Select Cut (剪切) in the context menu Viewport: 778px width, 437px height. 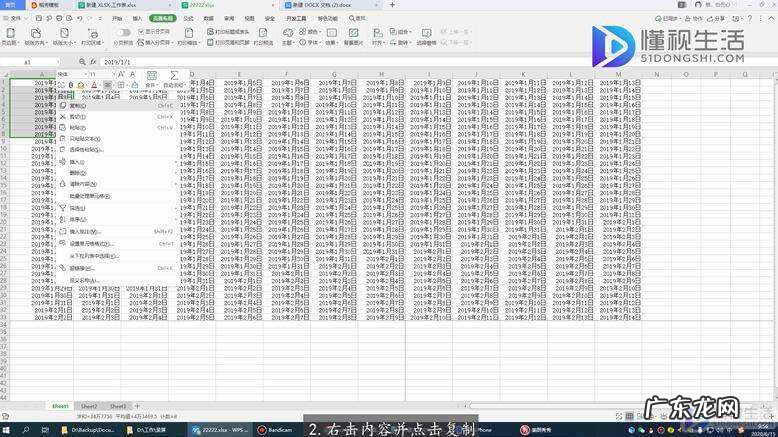pos(78,116)
